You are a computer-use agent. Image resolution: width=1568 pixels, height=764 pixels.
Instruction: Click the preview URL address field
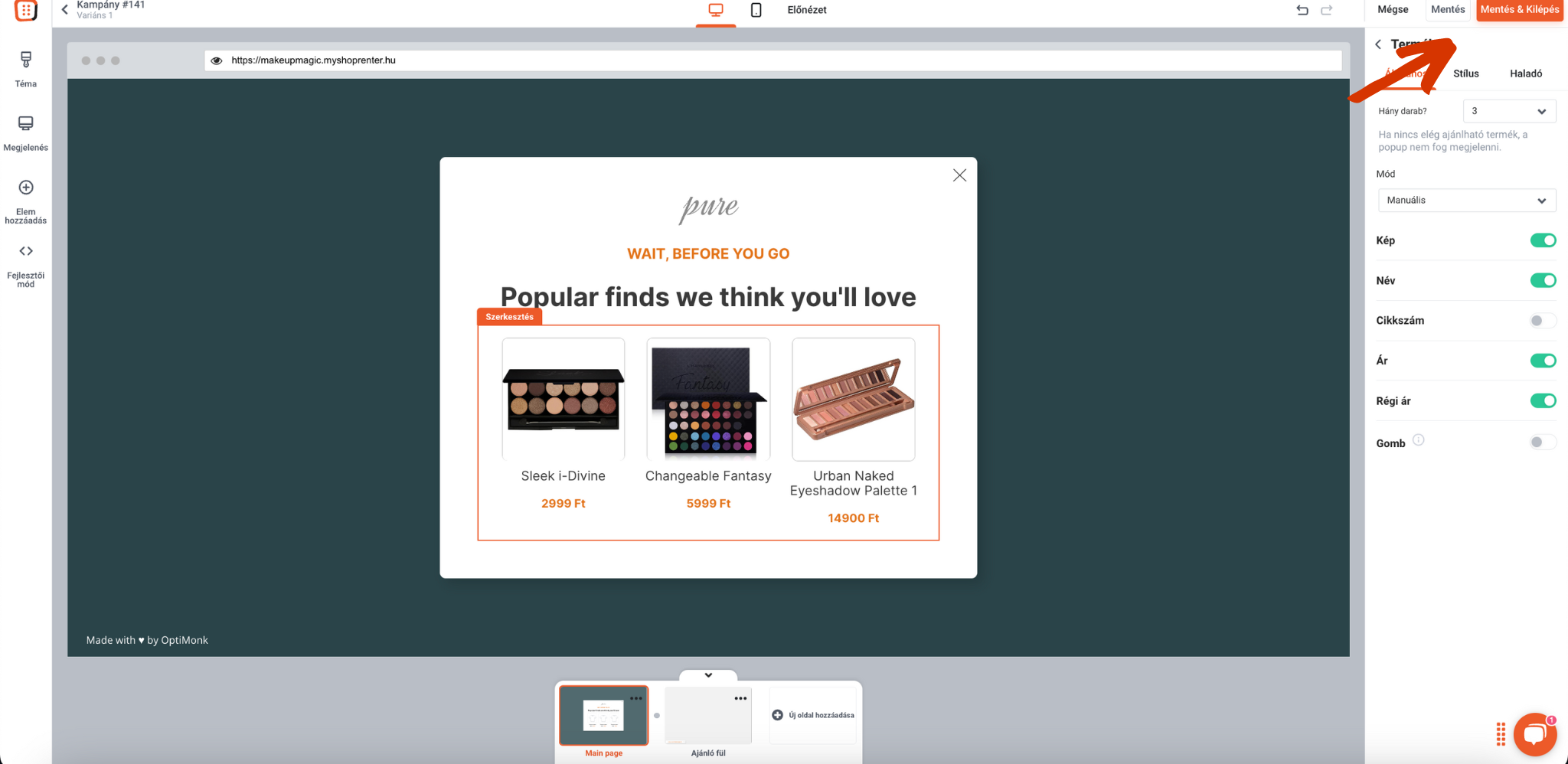point(773,60)
